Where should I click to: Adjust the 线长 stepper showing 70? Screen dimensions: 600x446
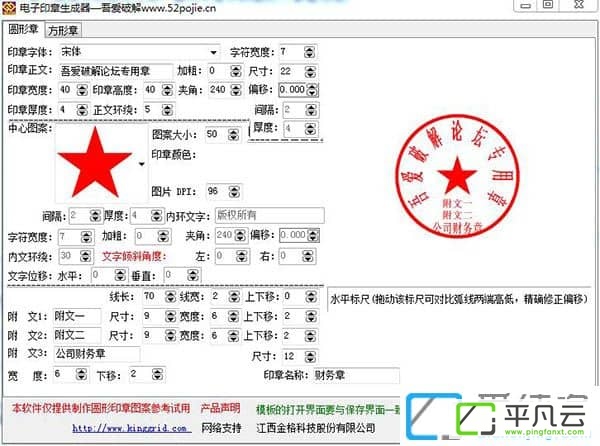pos(170,296)
